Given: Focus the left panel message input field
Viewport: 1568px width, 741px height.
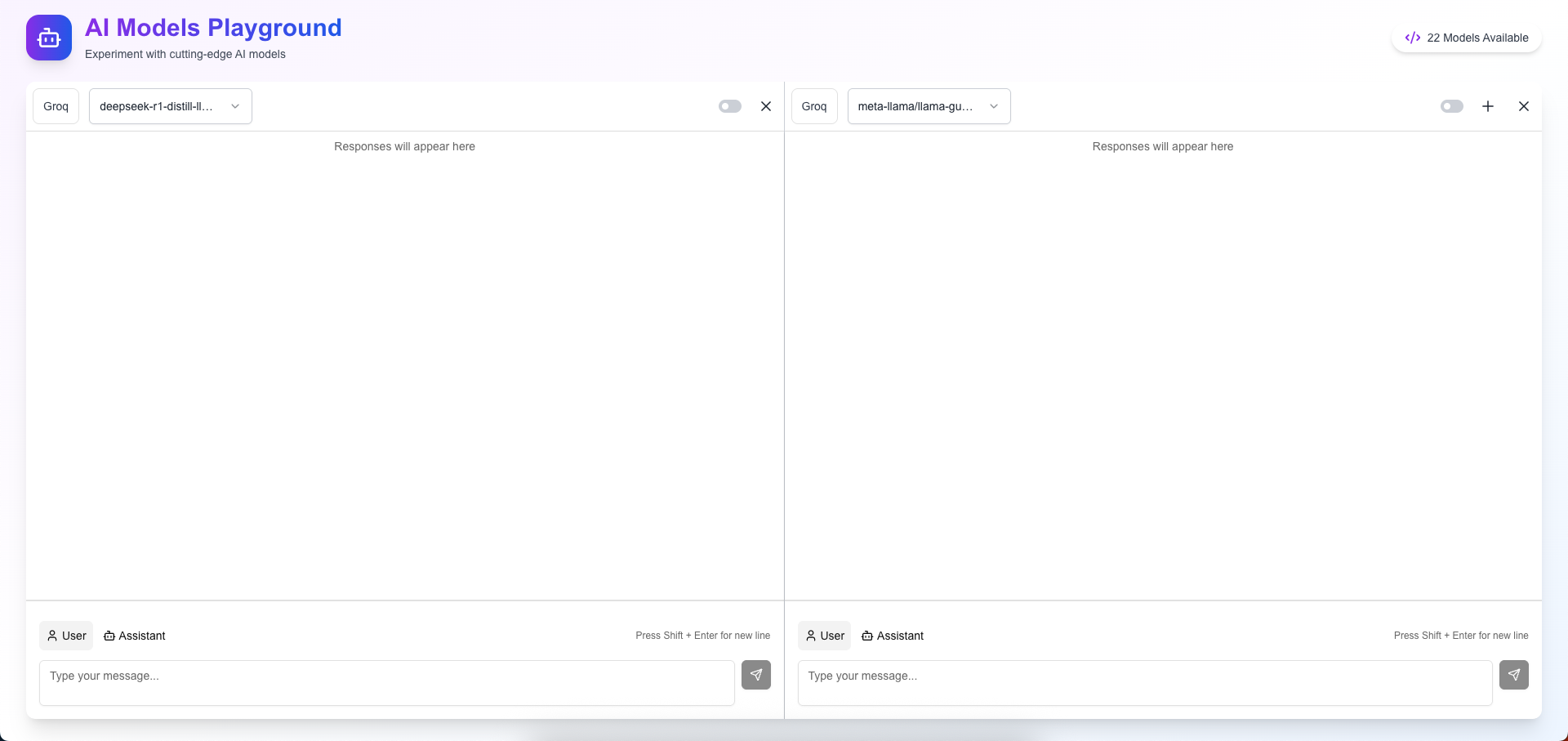Looking at the screenshot, I should (386, 682).
